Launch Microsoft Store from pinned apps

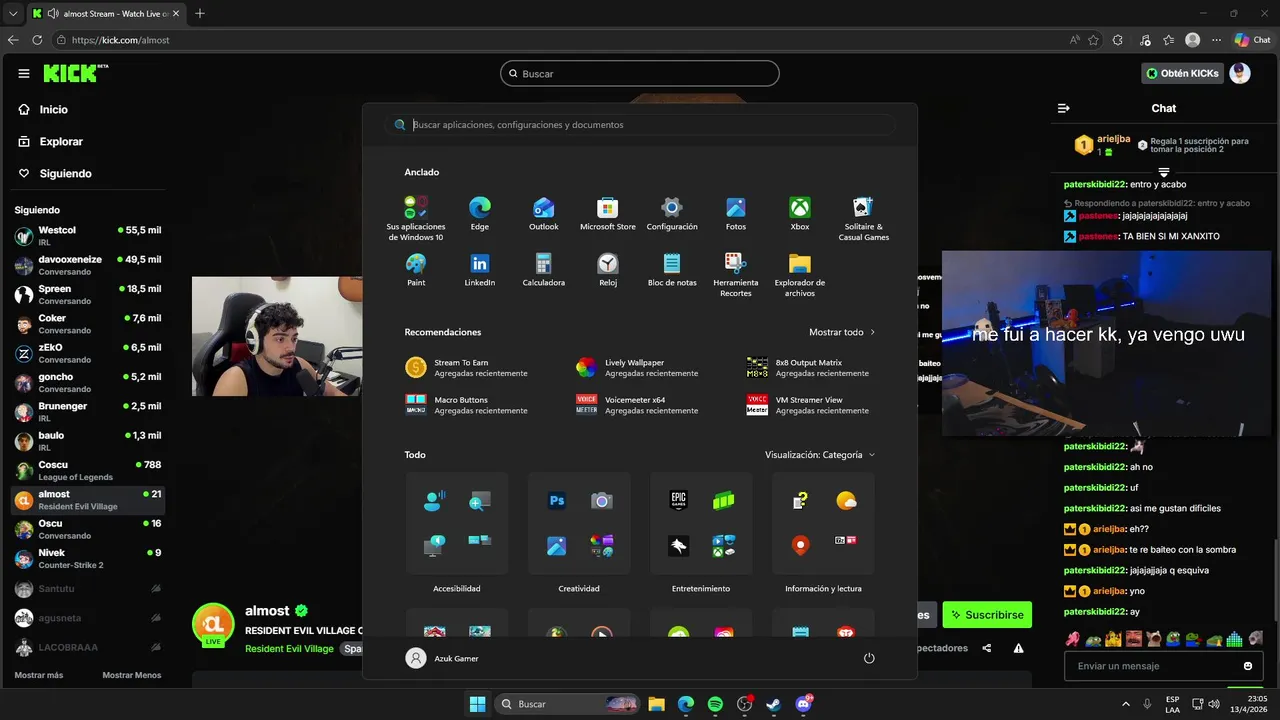(608, 214)
